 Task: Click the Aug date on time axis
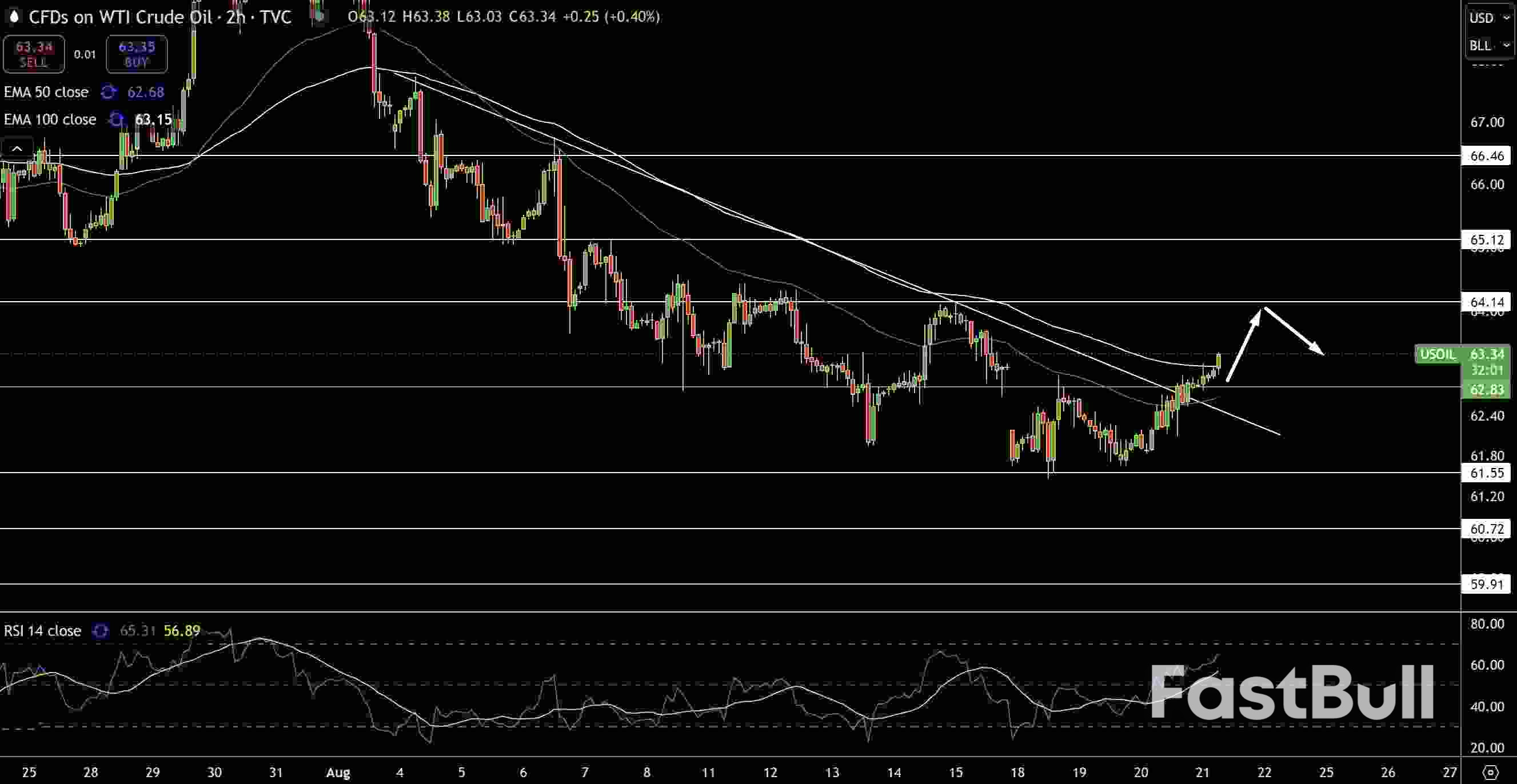pyautogui.click(x=337, y=772)
